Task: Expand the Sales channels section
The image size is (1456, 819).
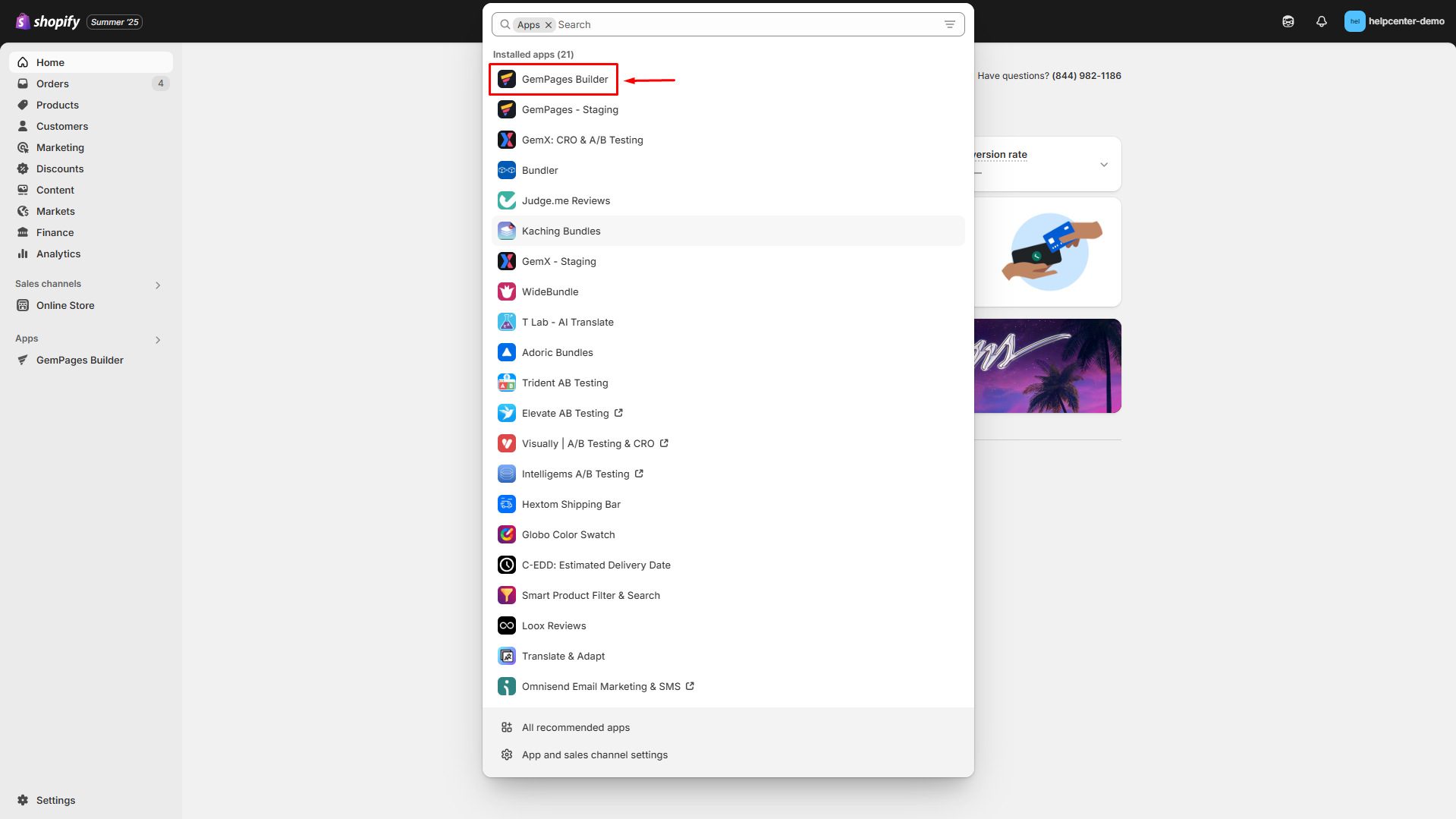Action: (x=158, y=285)
